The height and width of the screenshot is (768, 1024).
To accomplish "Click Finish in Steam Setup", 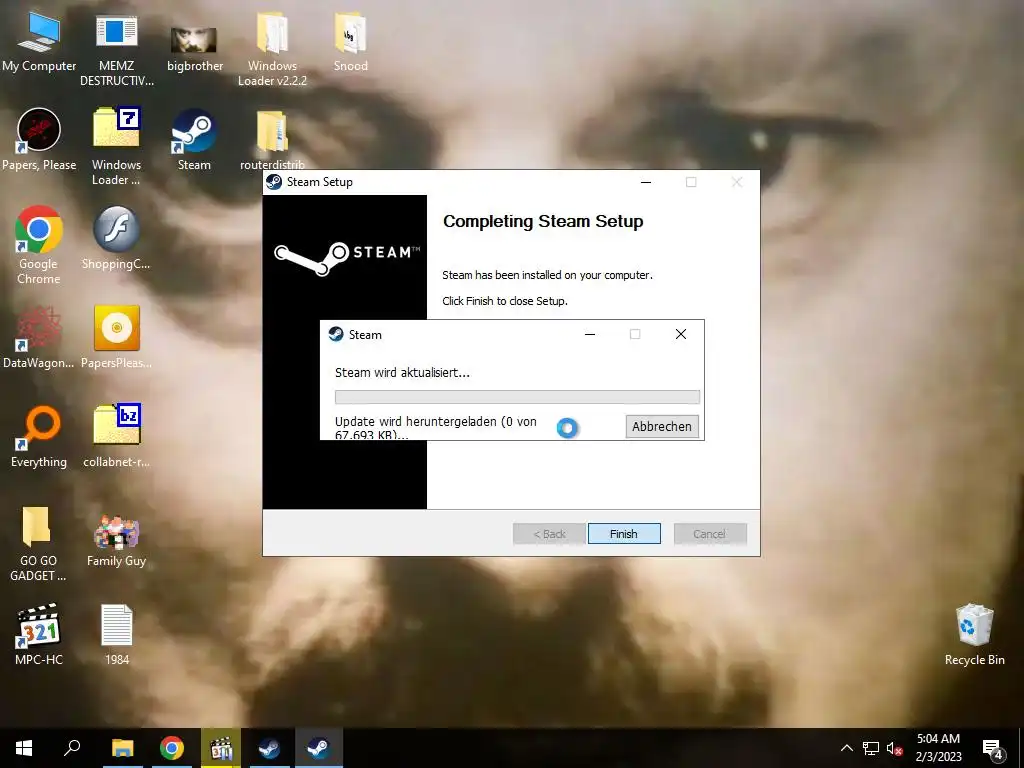I will click(x=624, y=534).
